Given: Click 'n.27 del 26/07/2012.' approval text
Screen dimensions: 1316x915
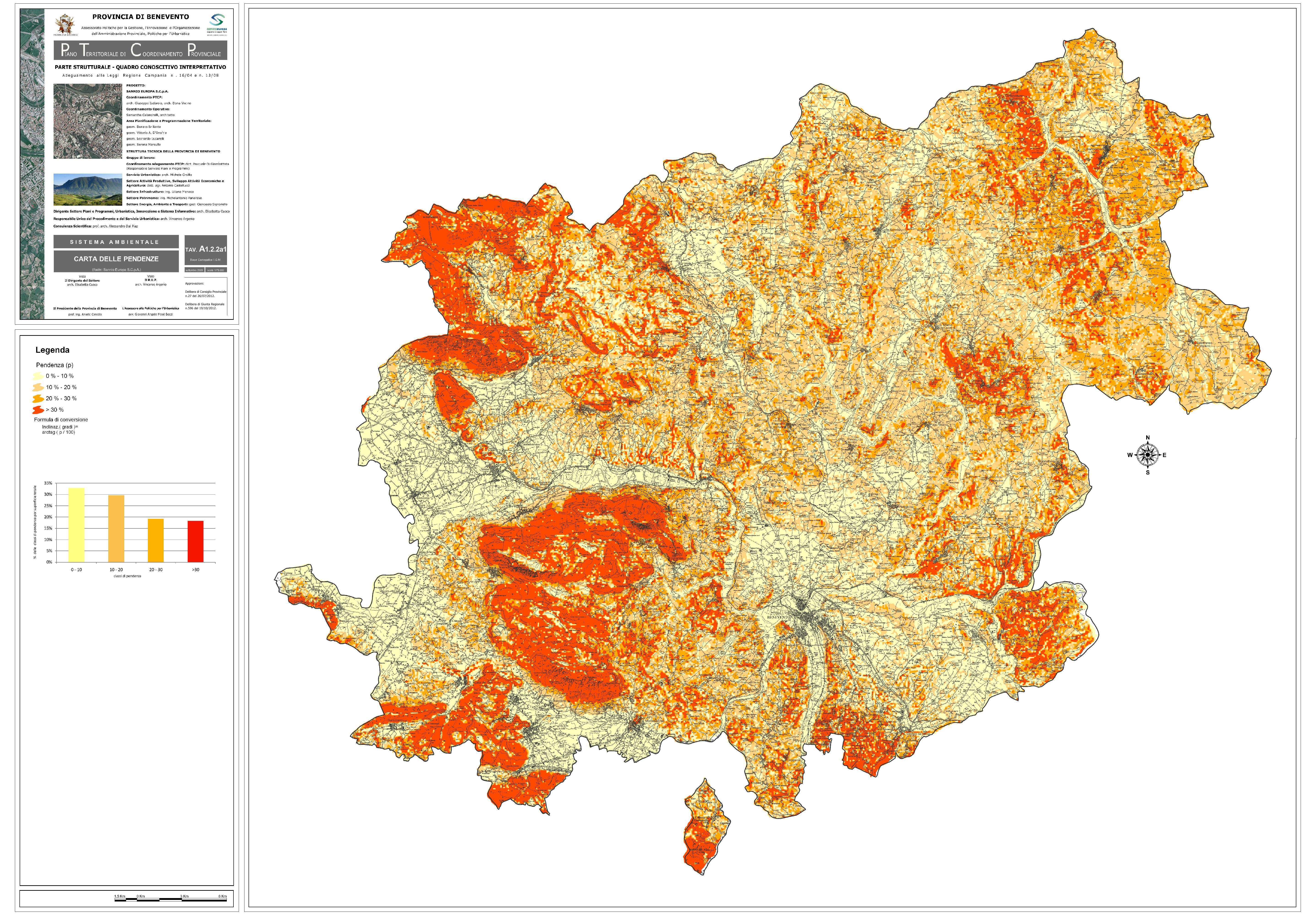Looking at the screenshot, I should [200, 296].
